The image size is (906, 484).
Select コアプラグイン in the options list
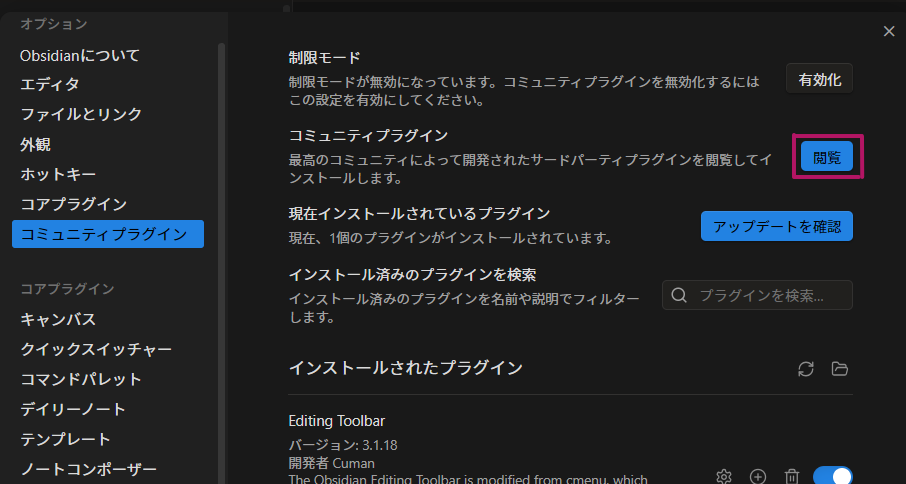[x=73, y=204]
